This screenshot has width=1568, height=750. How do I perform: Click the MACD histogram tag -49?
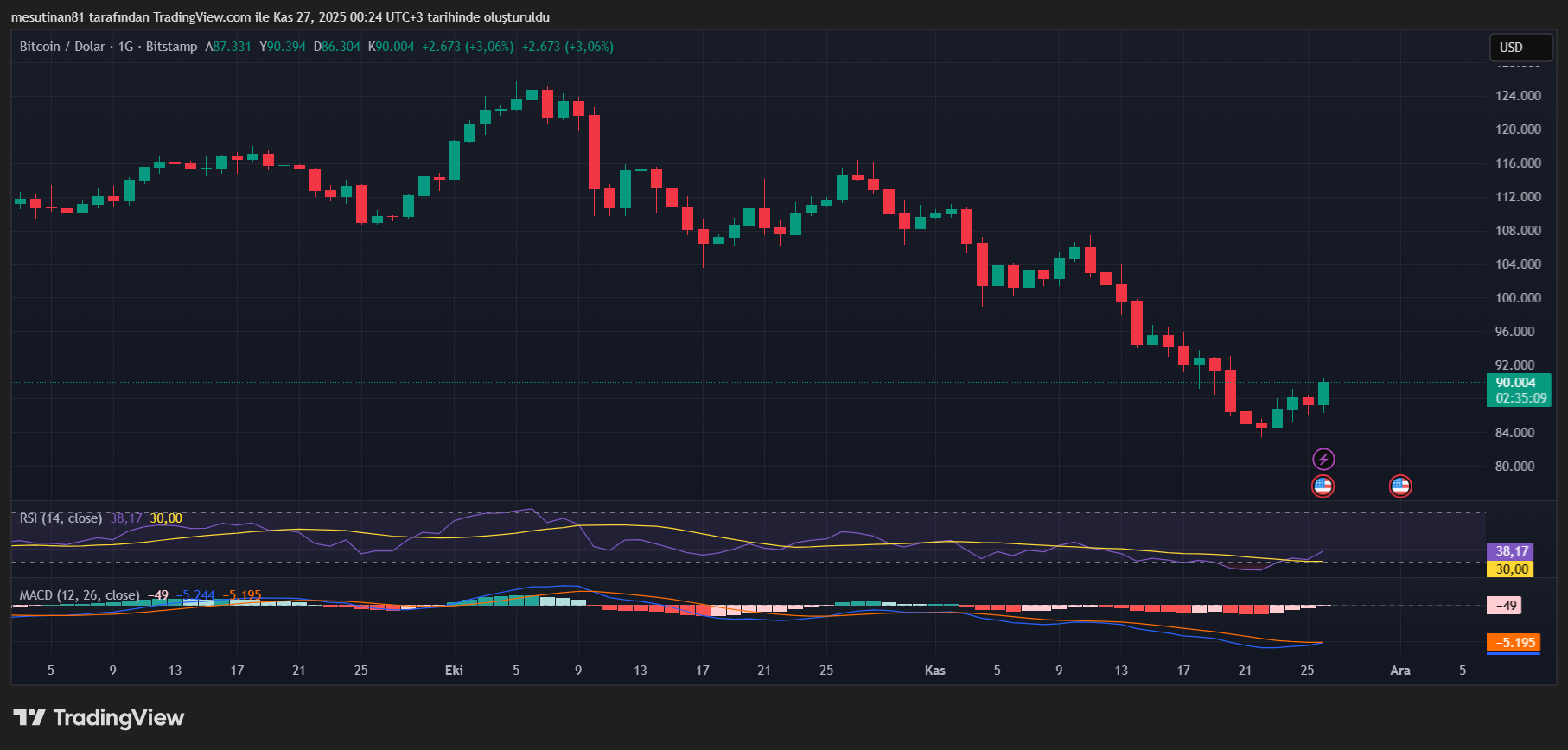(x=1505, y=606)
